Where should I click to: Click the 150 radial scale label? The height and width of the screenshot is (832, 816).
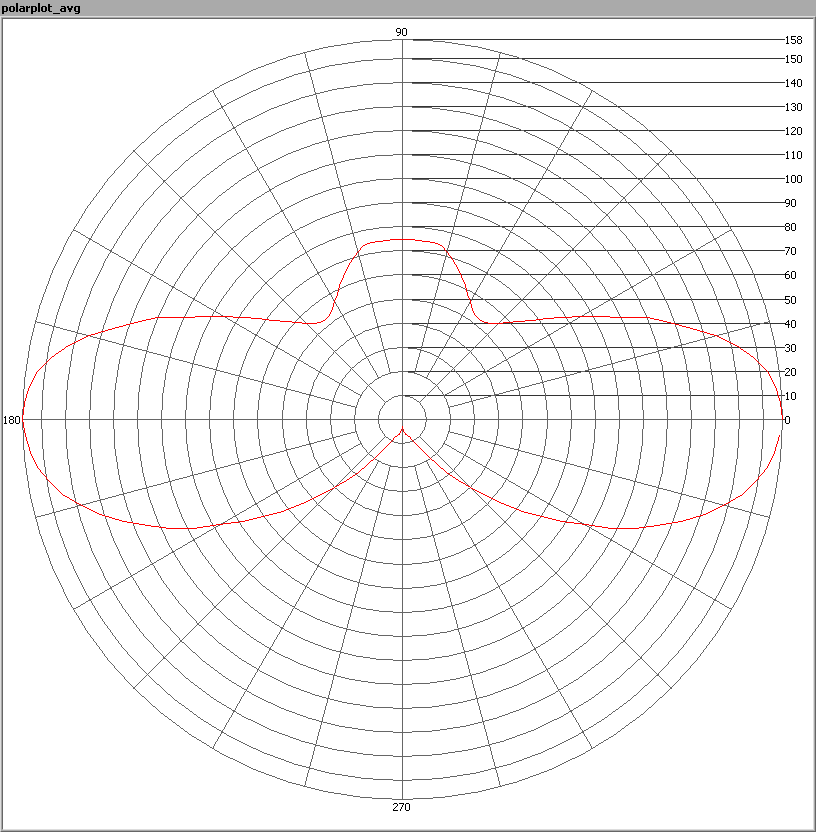click(793, 59)
